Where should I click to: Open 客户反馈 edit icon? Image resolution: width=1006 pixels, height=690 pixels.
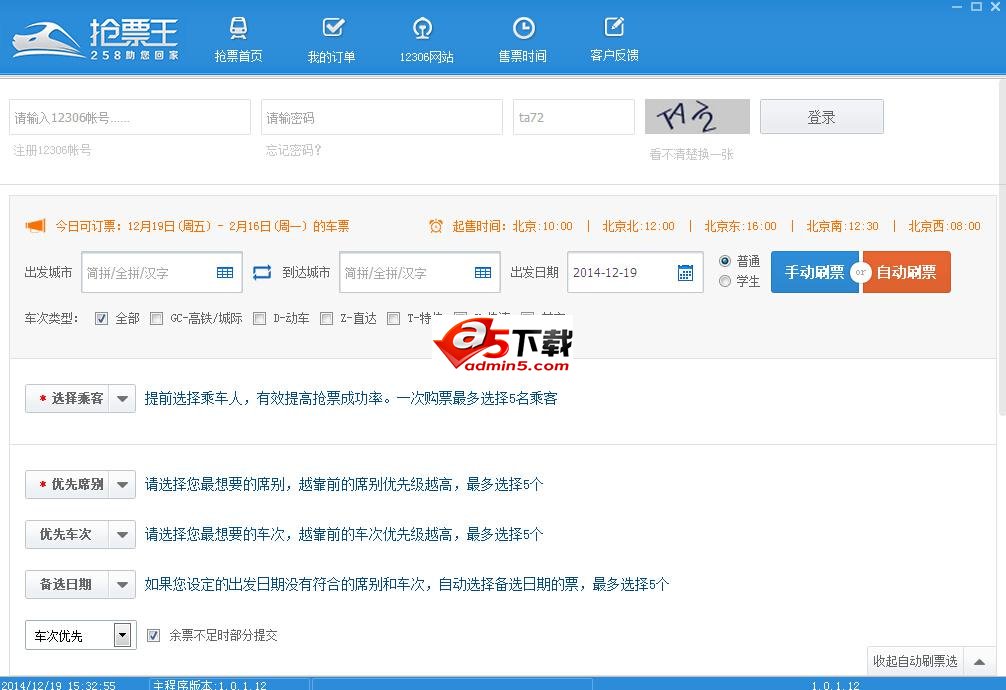tap(614, 27)
